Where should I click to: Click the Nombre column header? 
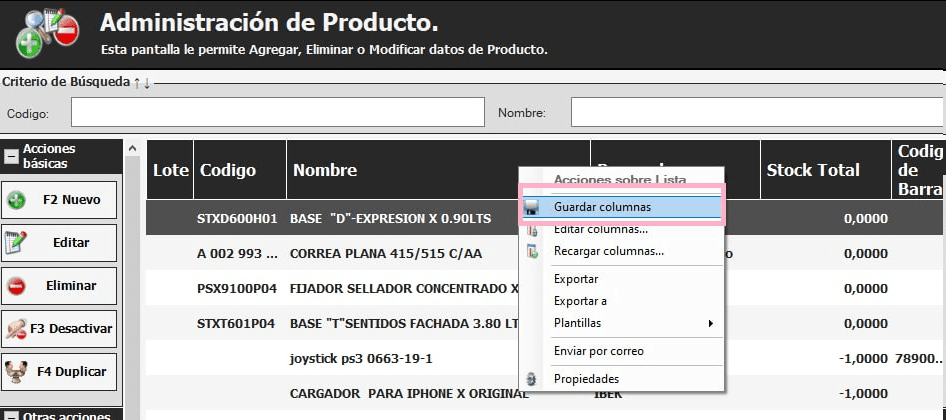coord(325,170)
